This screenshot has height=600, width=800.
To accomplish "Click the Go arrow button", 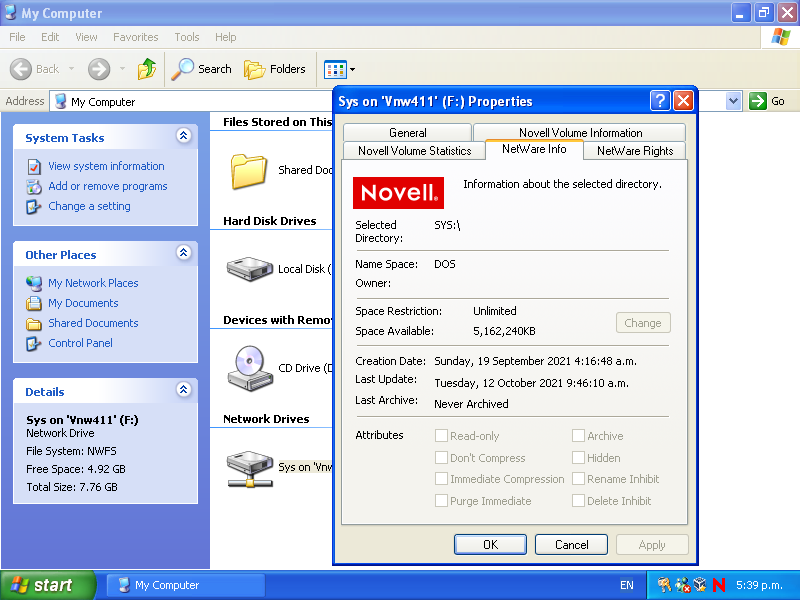I will [758, 101].
